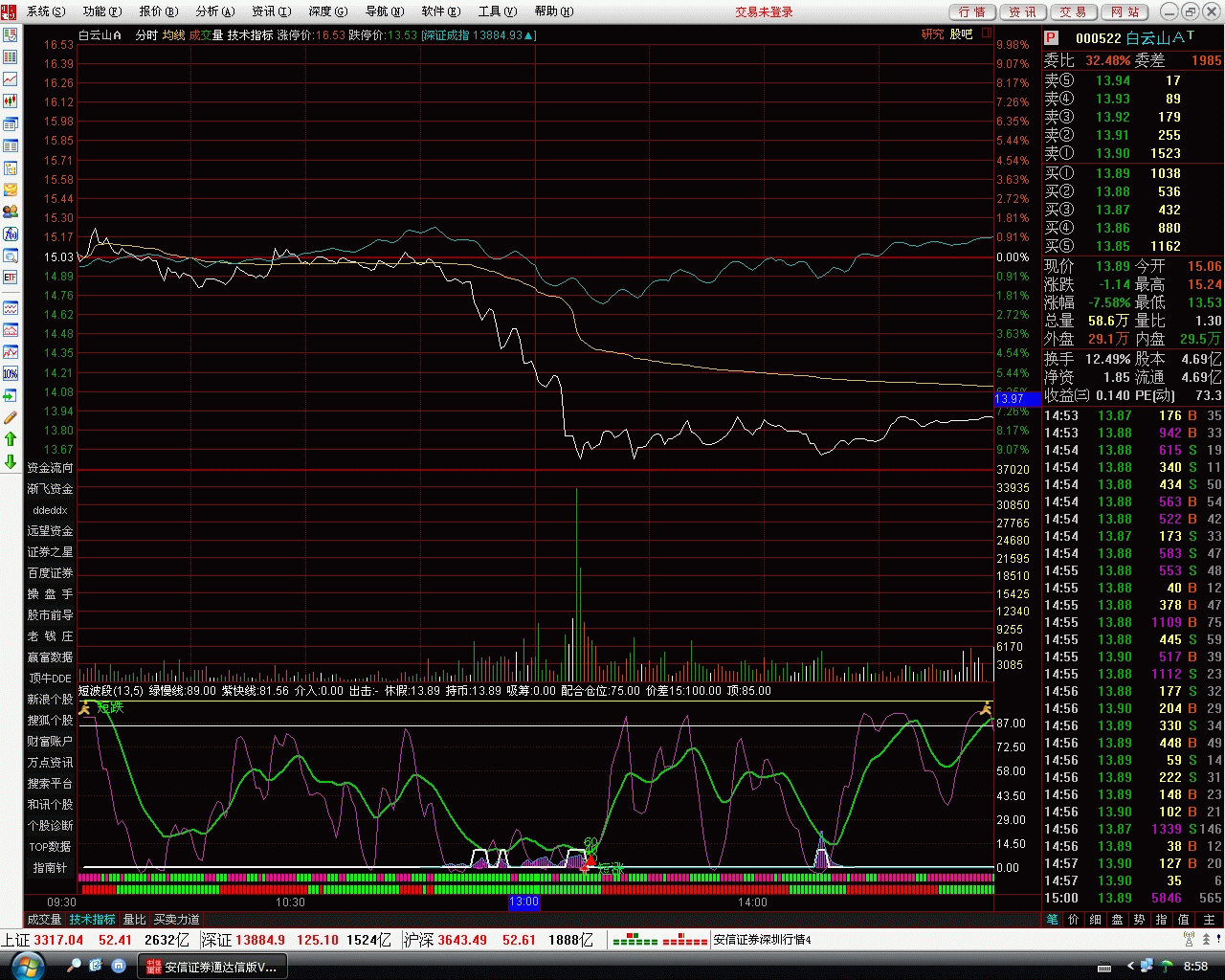Image resolution: width=1225 pixels, height=980 pixels.
Task: Open 指南针 in the left list
Action: tap(50, 868)
